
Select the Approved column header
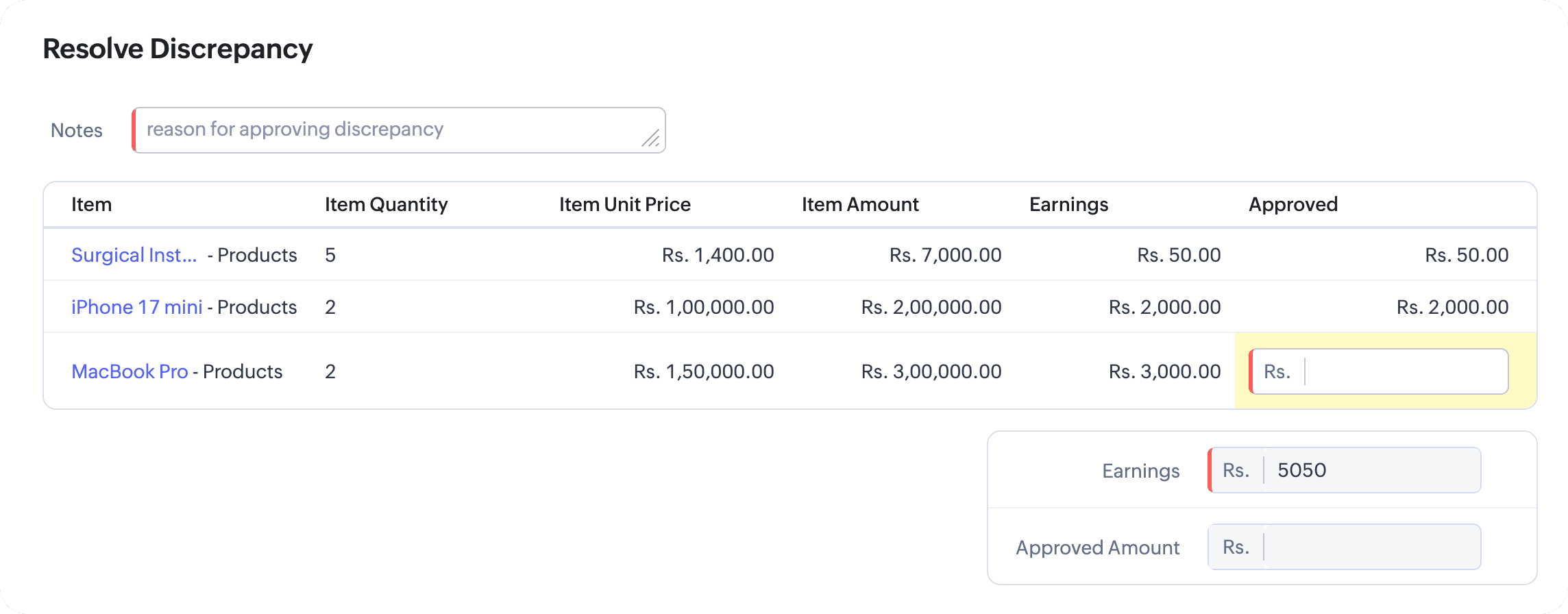(x=1293, y=204)
